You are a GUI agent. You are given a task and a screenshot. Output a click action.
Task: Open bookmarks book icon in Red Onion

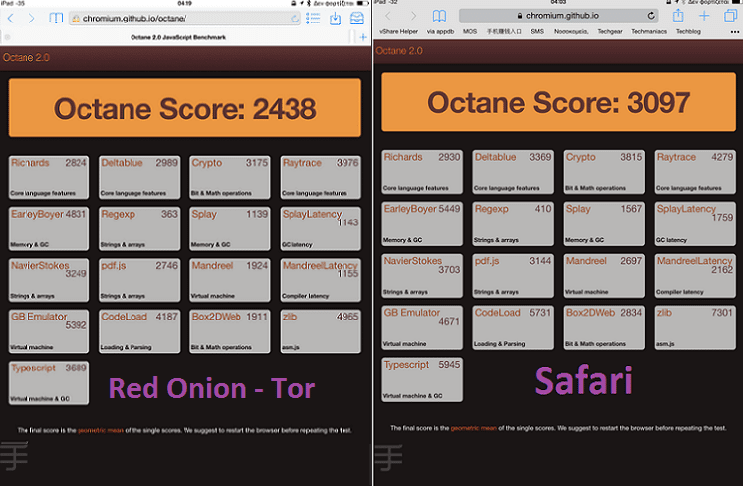coord(56,18)
